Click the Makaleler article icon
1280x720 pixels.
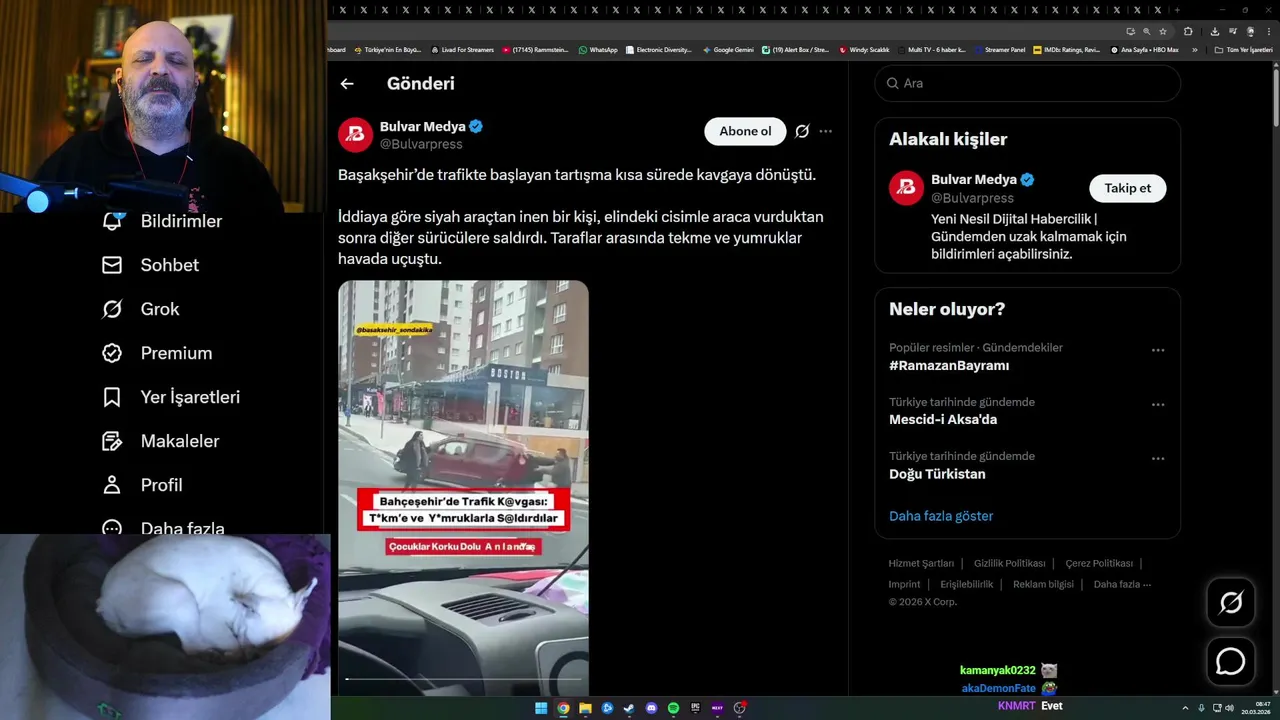112,441
